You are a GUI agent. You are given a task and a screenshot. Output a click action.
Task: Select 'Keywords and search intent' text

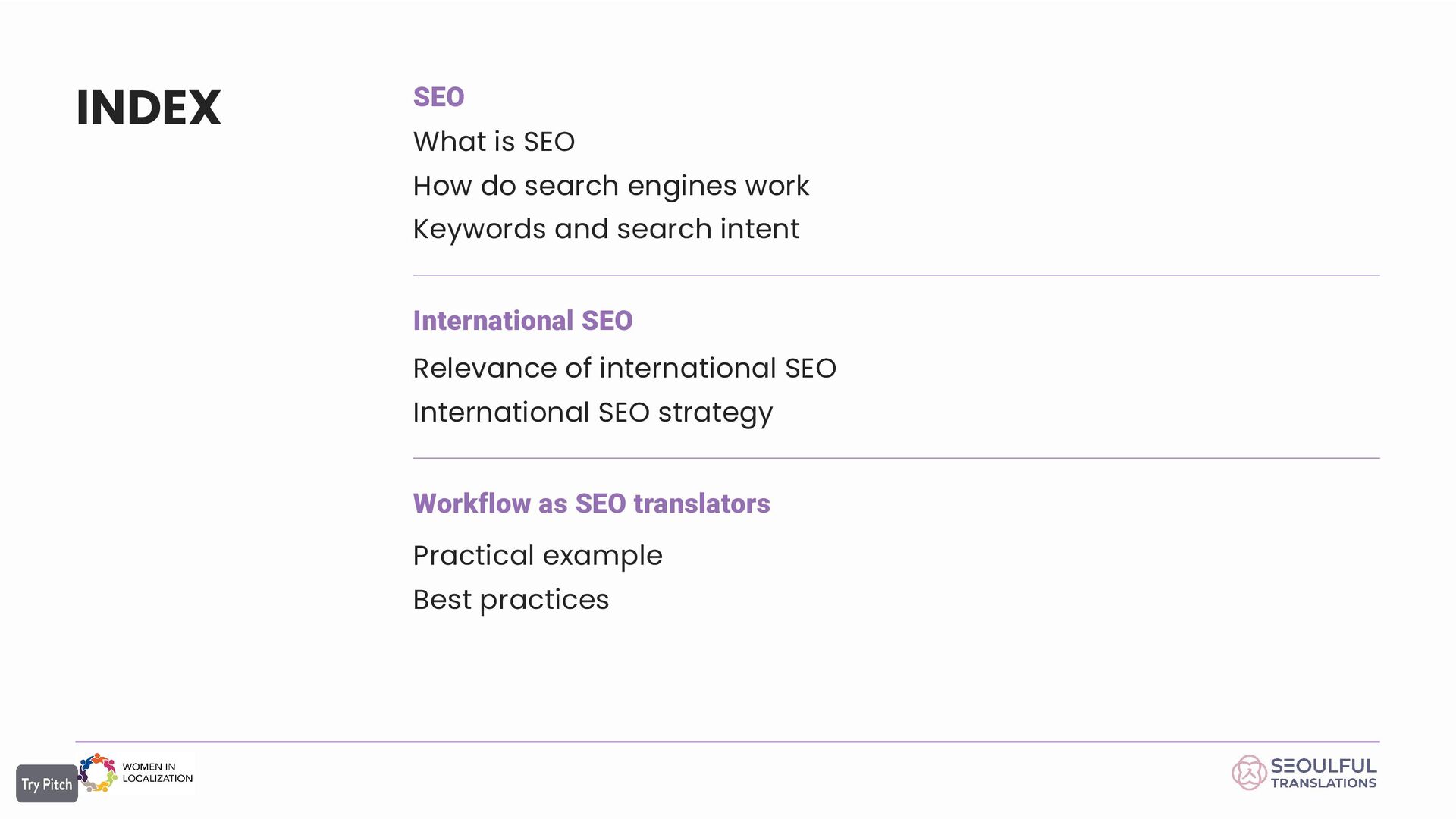pyautogui.click(x=606, y=230)
